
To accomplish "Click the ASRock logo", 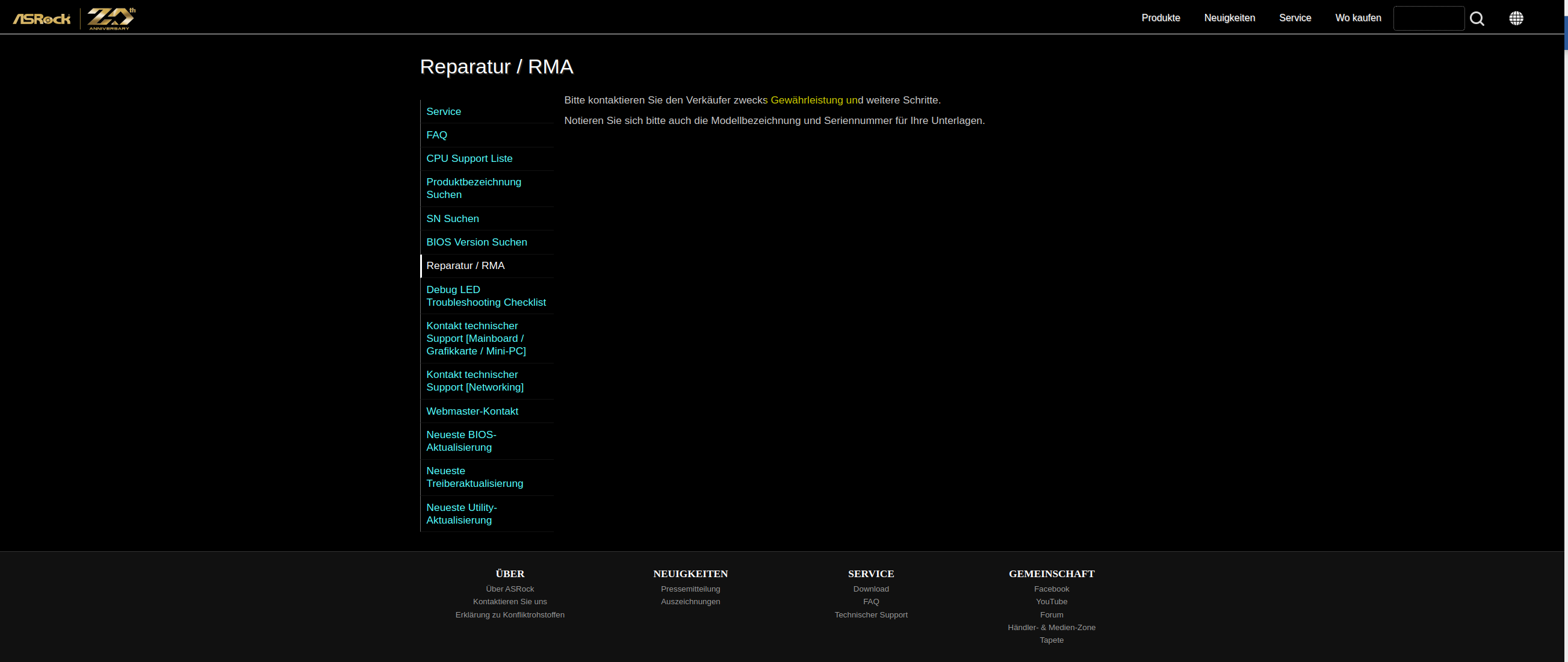I will point(42,19).
